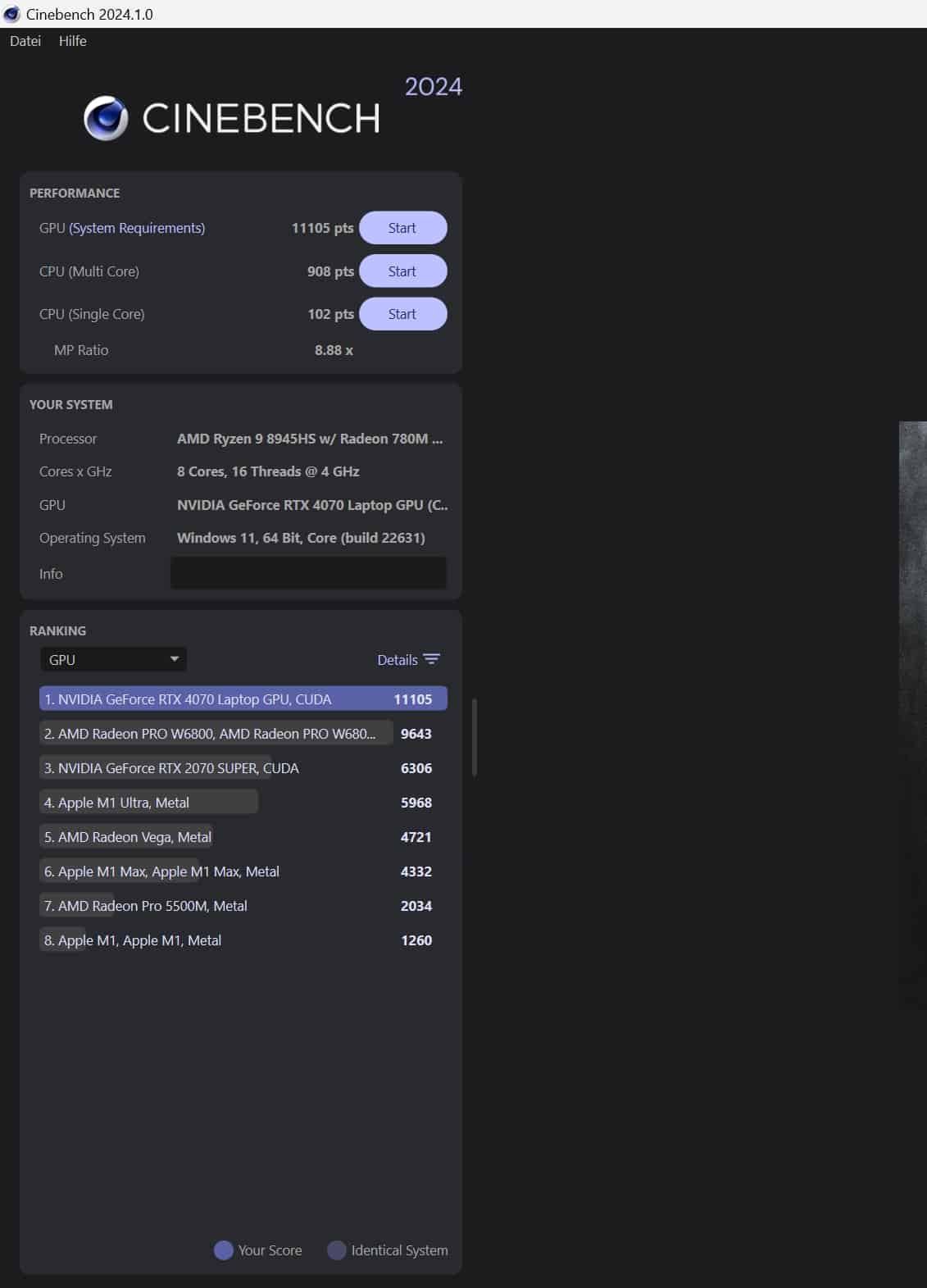Click the ranking list scrollbar
This screenshot has height=1288, width=927.
coord(475,736)
